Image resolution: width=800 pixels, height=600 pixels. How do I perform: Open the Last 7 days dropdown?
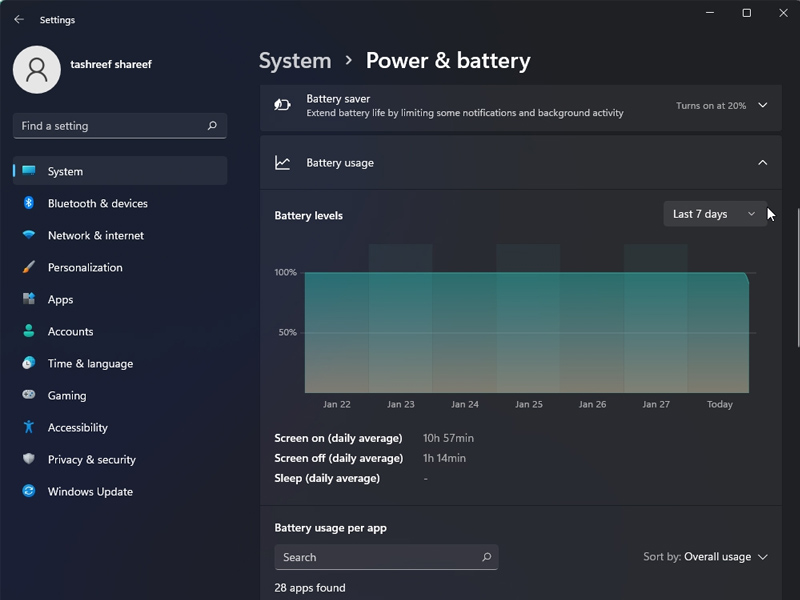(x=714, y=214)
